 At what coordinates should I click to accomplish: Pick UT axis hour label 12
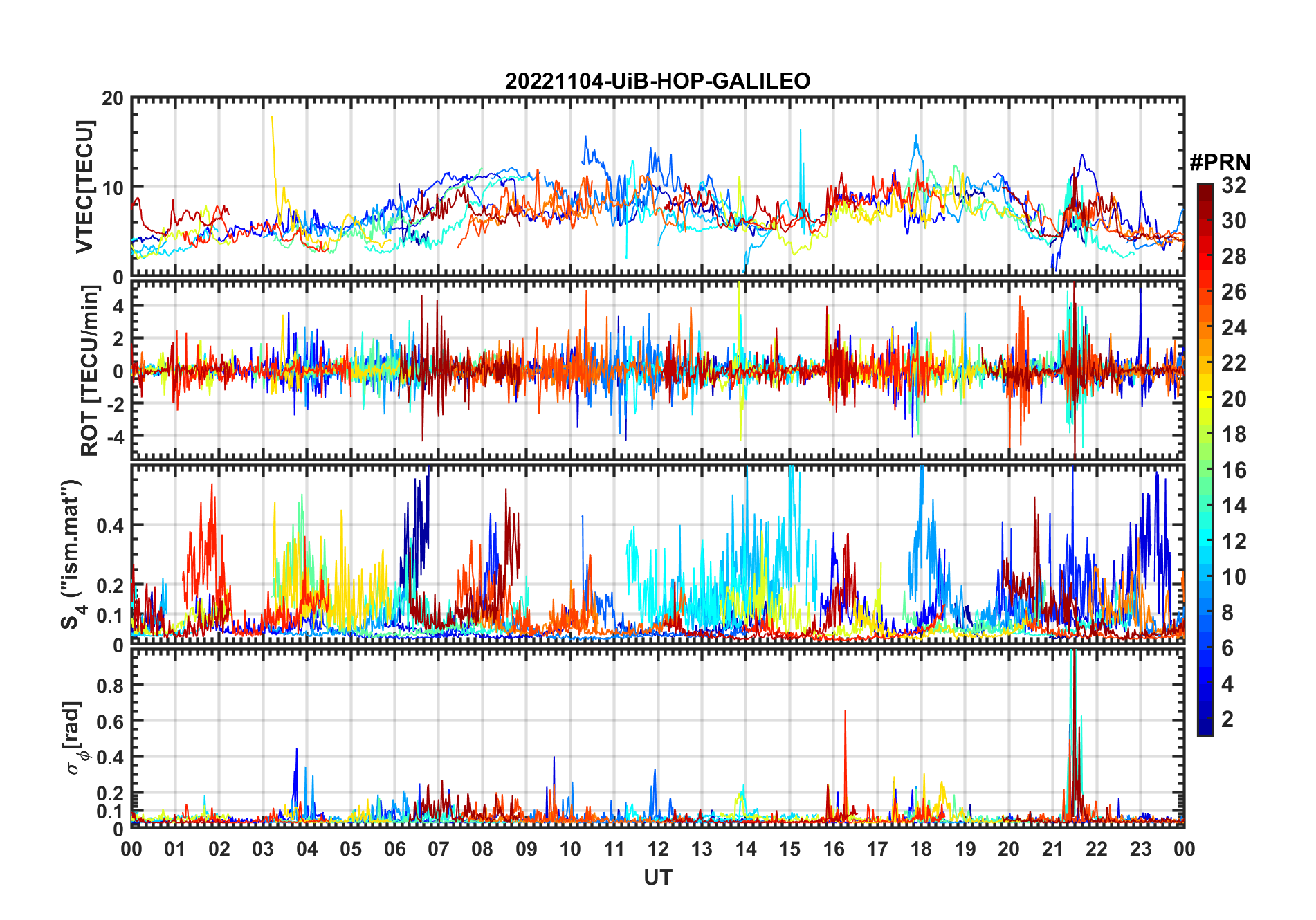click(x=658, y=849)
